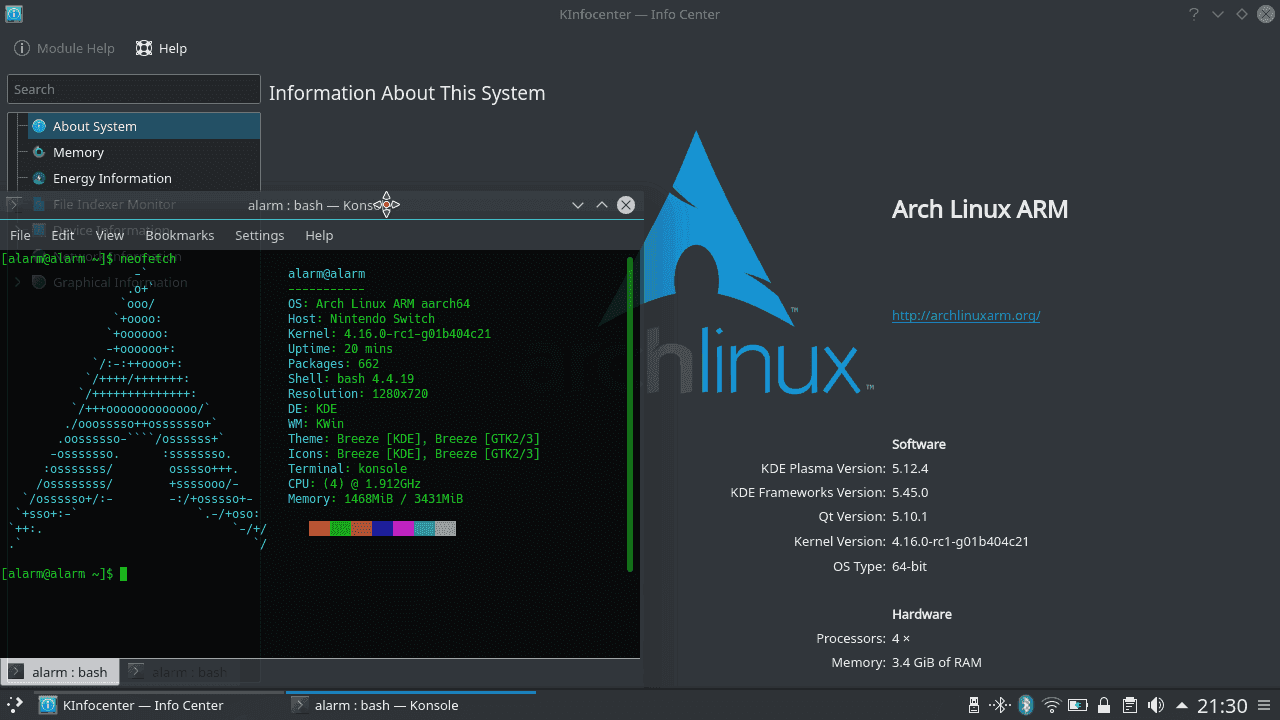1280x720 pixels.
Task: Click the Memory module icon
Action: coord(39,152)
